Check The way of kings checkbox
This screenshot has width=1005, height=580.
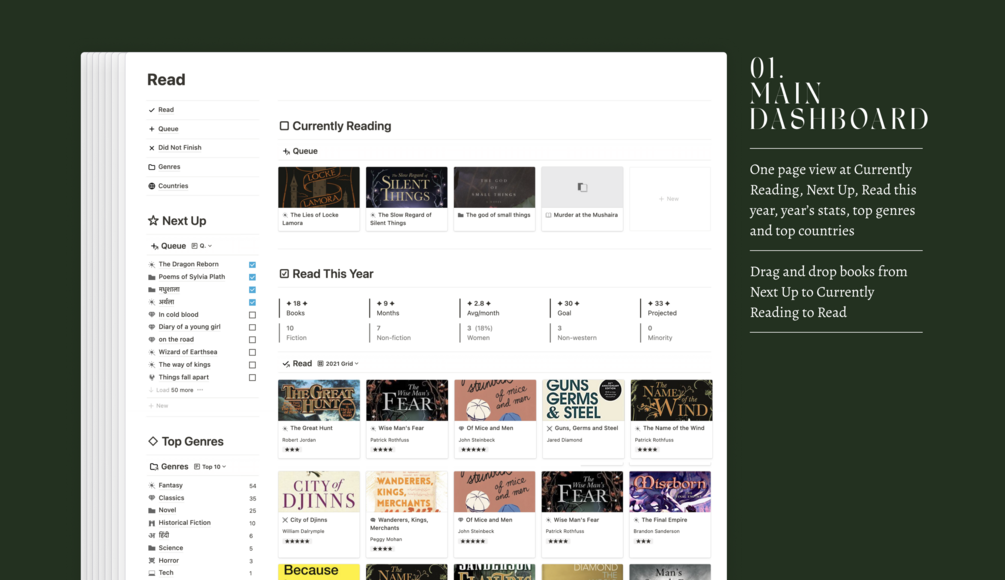[253, 365]
